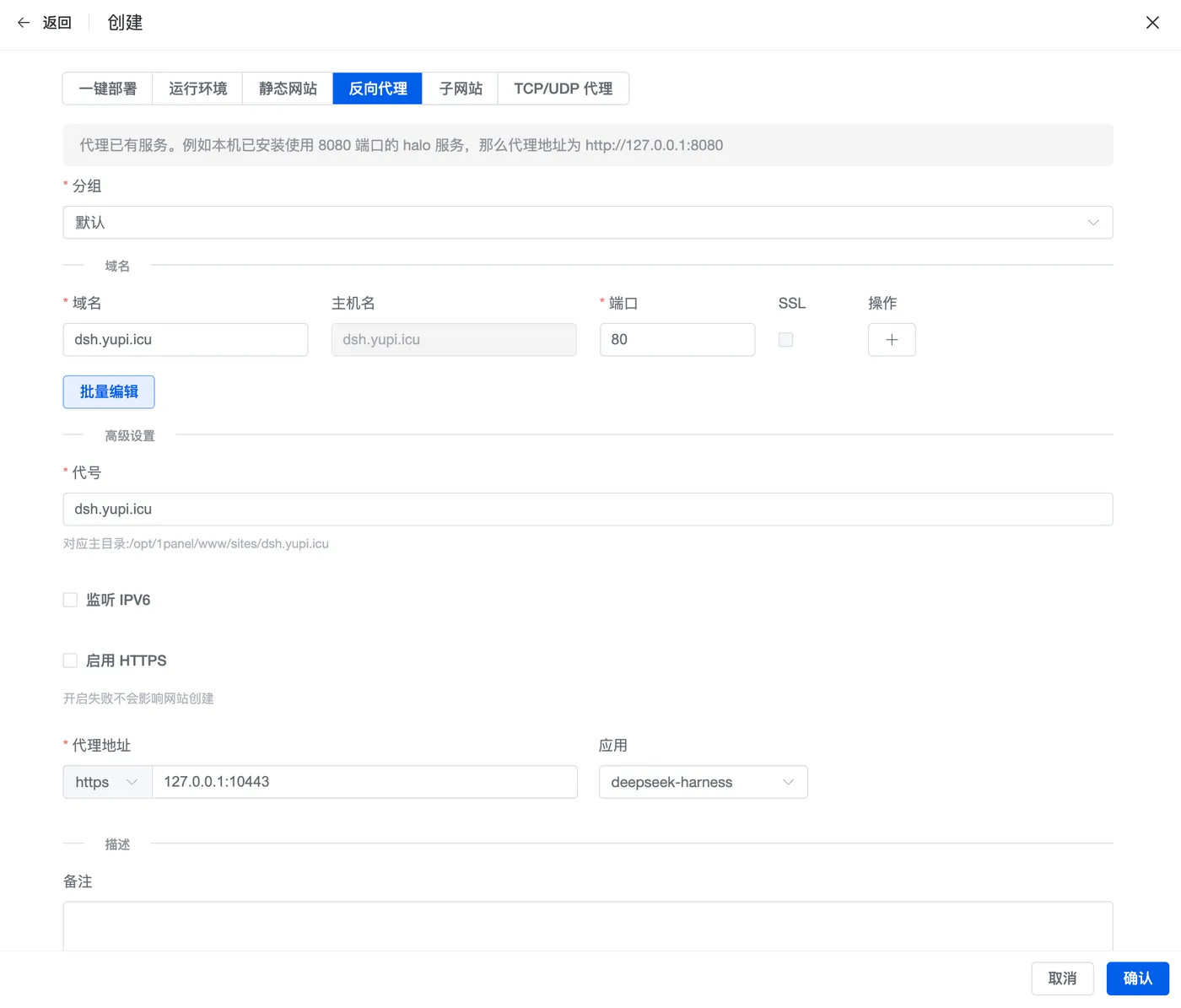The width and height of the screenshot is (1181, 1008).
Task: Enable the 监听 IPV6 checkbox
Action: pyautogui.click(x=70, y=600)
